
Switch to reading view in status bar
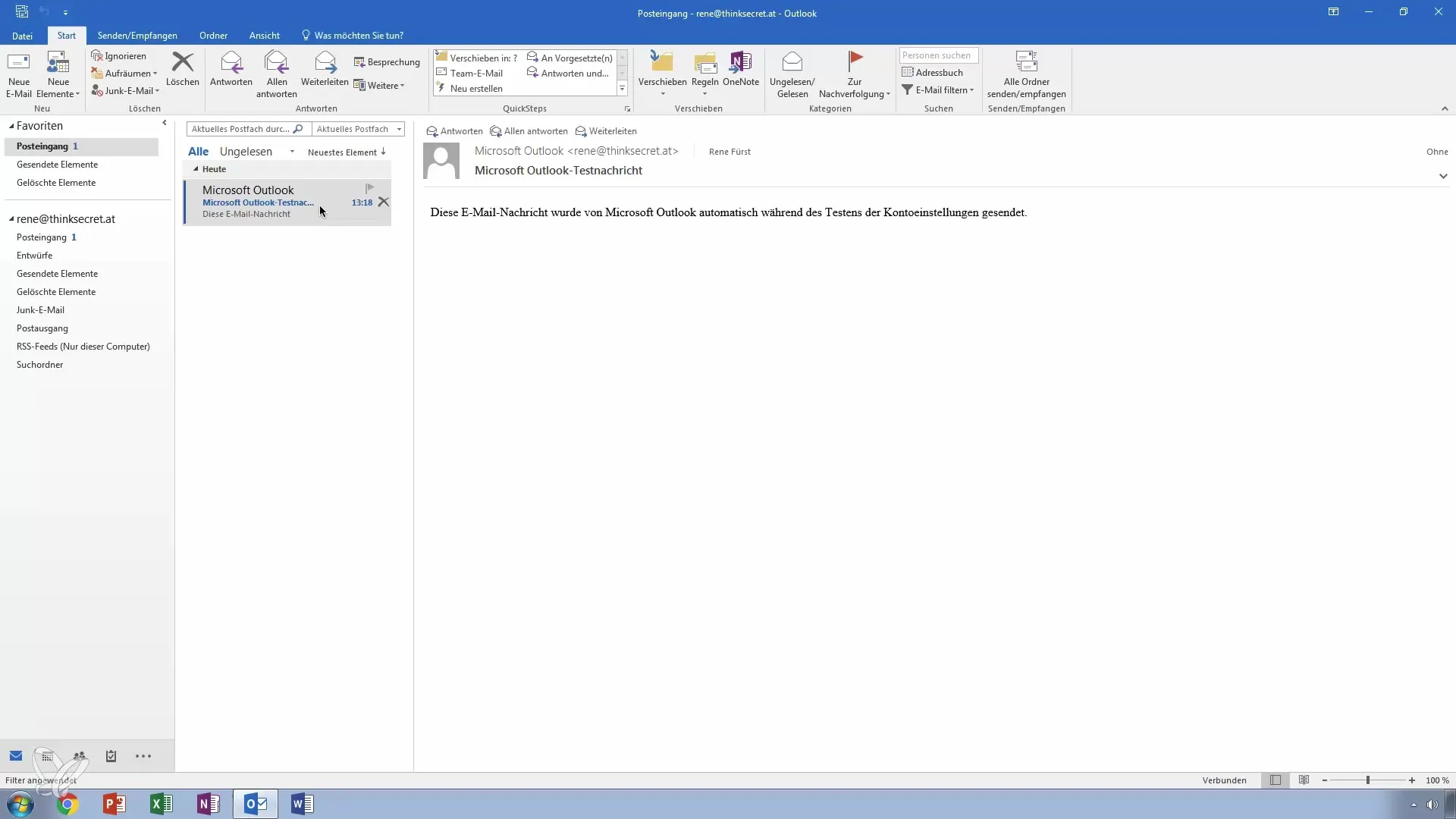pos(1304,780)
